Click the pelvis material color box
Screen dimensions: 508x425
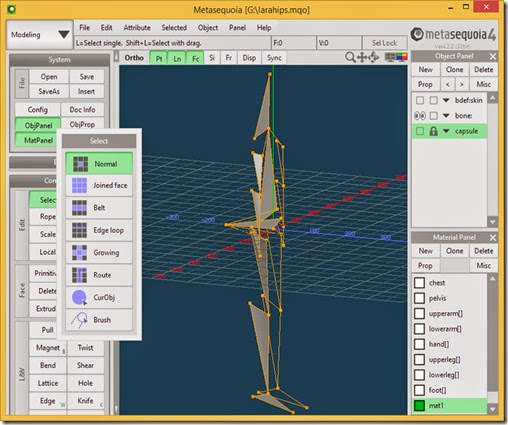[419, 298]
